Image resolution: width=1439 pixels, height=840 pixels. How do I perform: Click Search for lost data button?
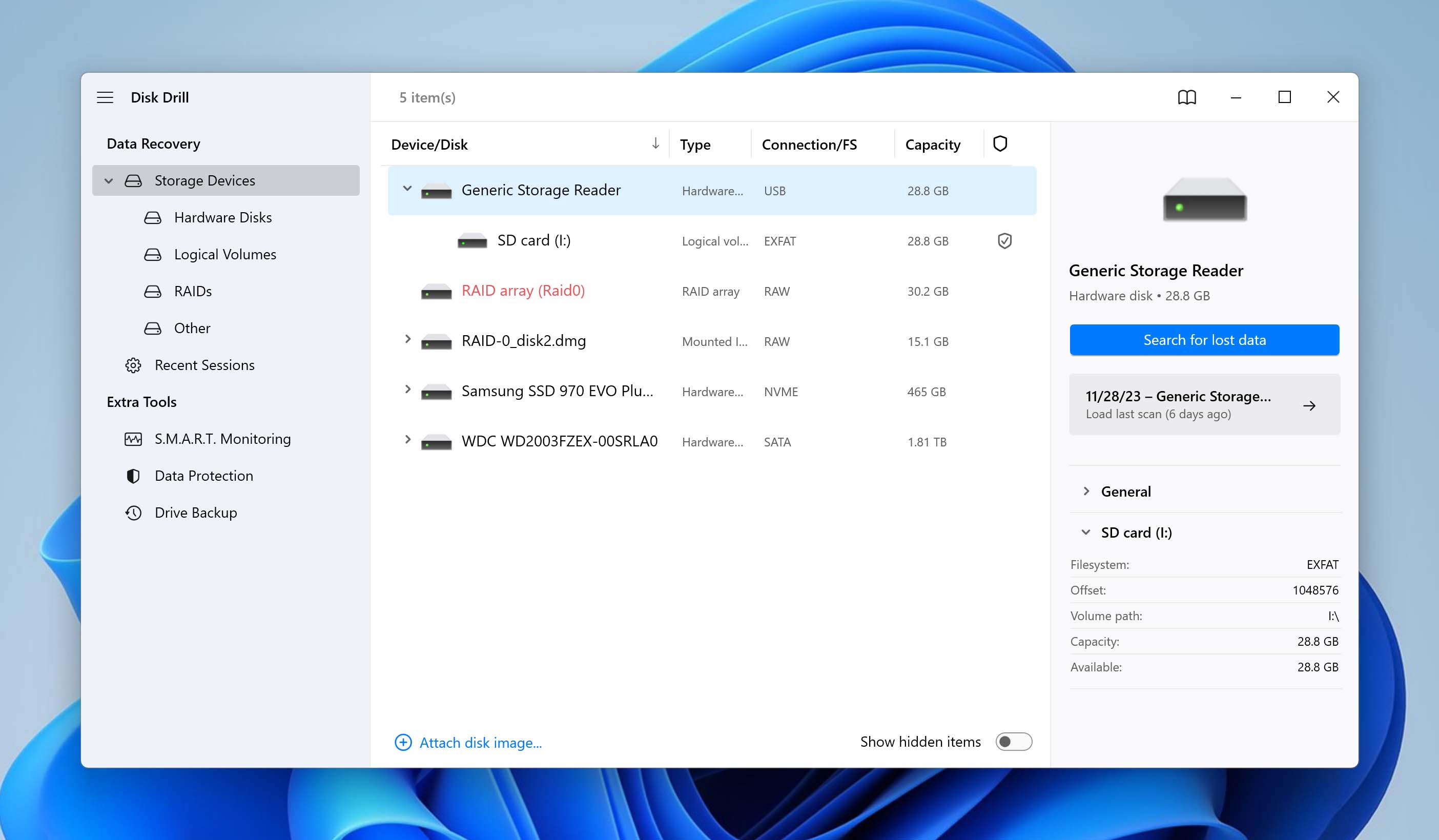coord(1204,339)
